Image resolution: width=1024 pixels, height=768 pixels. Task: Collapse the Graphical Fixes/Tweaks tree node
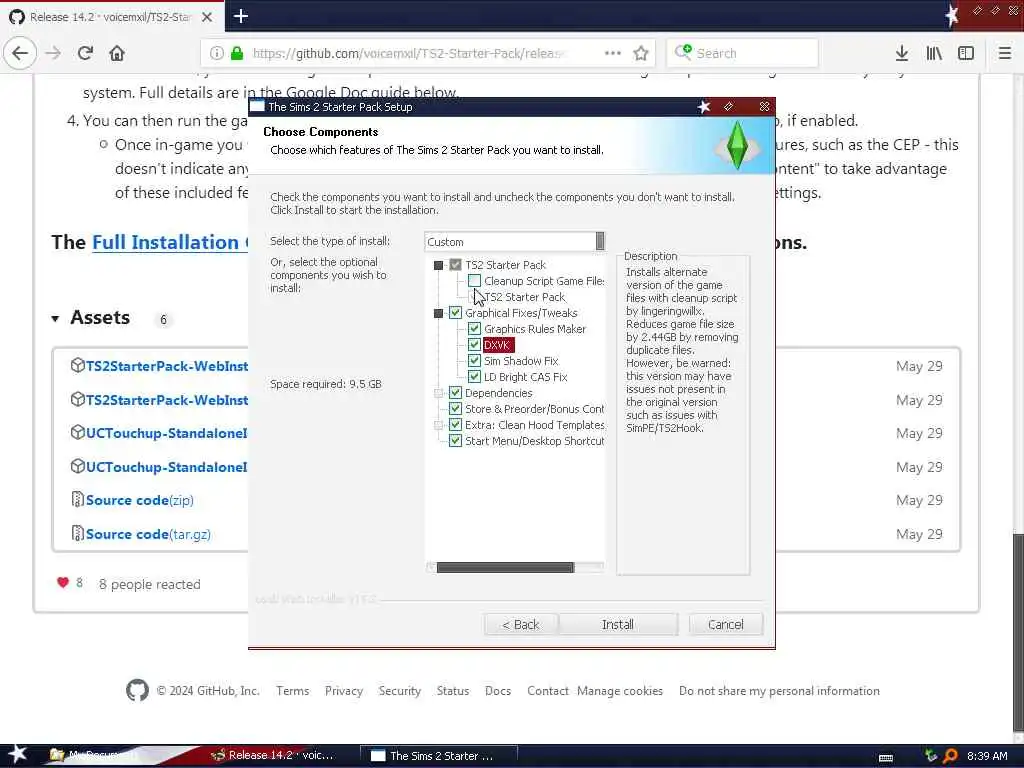pos(438,313)
